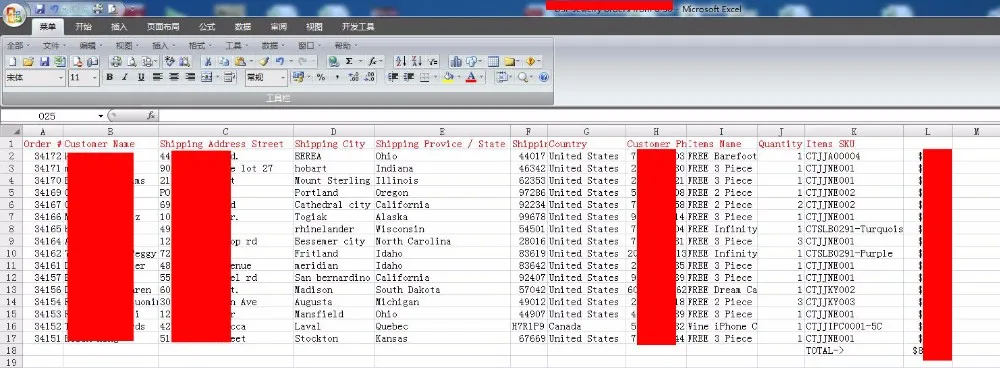Switch to the 开始 ribbon tab
Viewport: 1000px width, 368px height.
pos(84,27)
